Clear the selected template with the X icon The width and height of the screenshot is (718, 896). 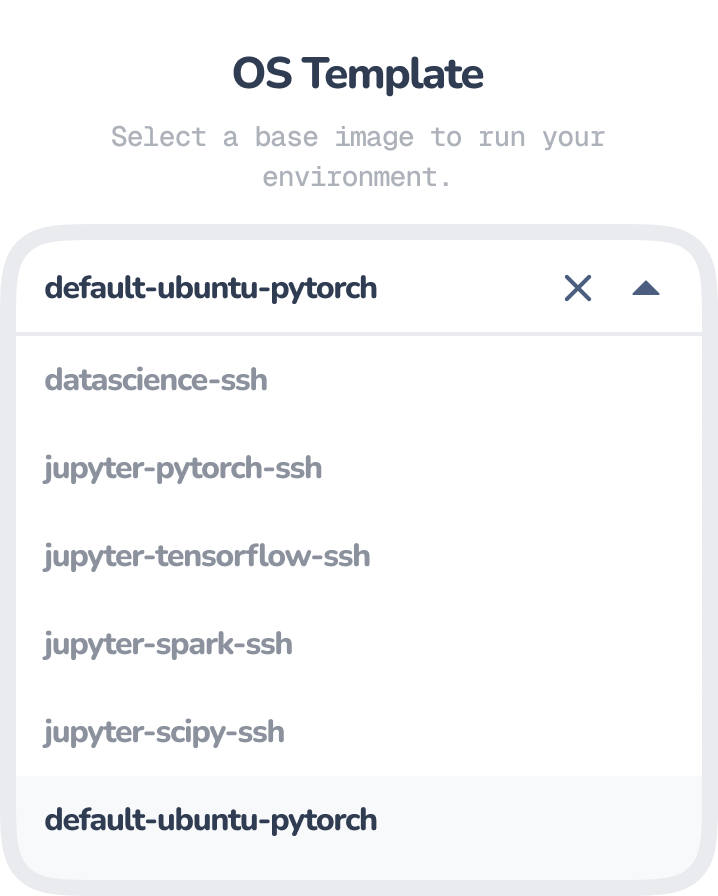578,289
